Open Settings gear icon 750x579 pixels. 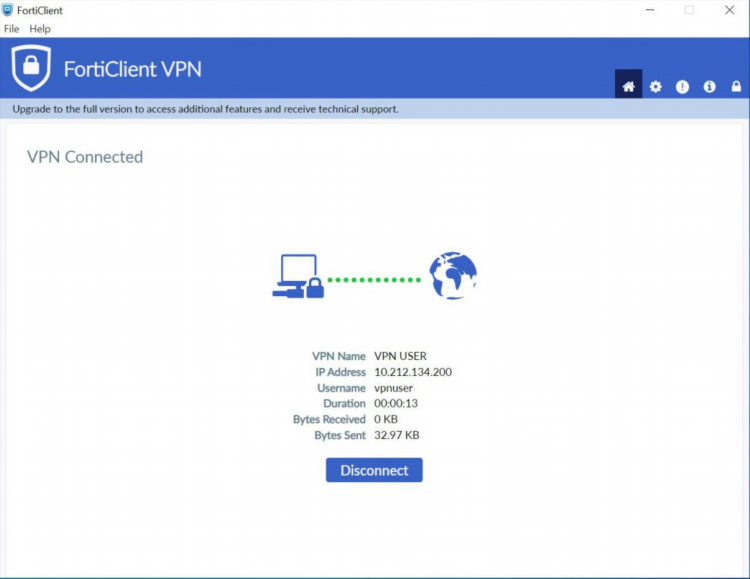tap(655, 87)
